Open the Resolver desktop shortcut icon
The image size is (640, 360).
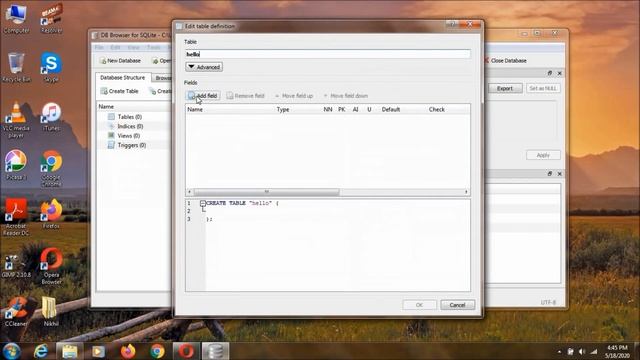51,18
